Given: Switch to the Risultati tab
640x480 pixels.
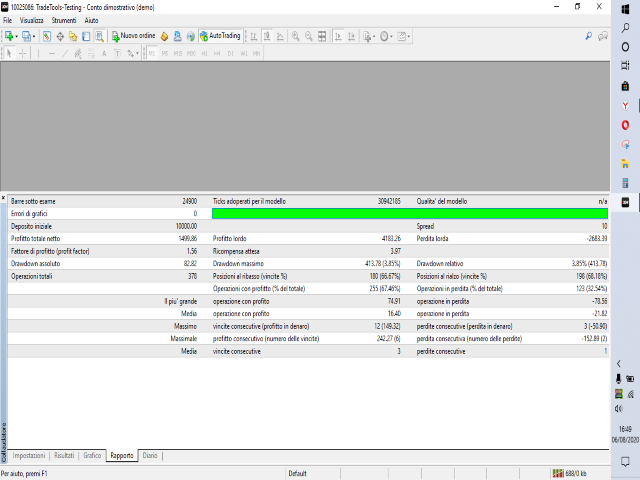Looking at the screenshot, I should (64, 456).
